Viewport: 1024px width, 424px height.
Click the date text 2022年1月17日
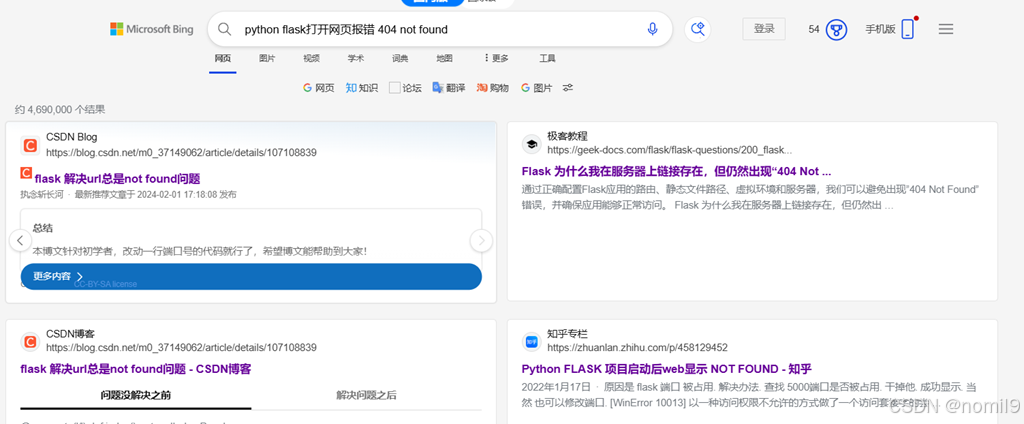click(x=556, y=387)
